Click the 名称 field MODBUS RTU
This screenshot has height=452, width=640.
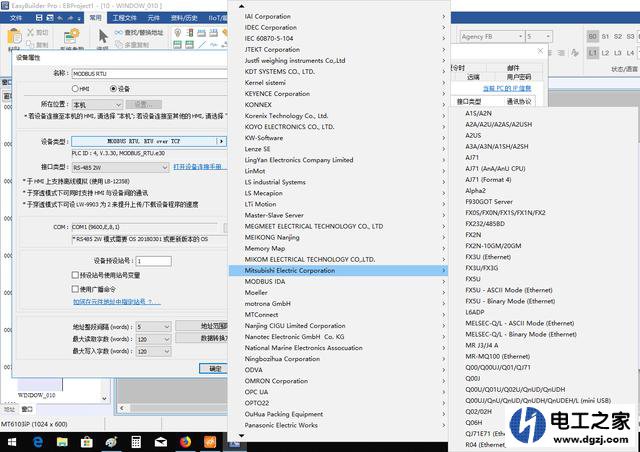tap(149, 74)
